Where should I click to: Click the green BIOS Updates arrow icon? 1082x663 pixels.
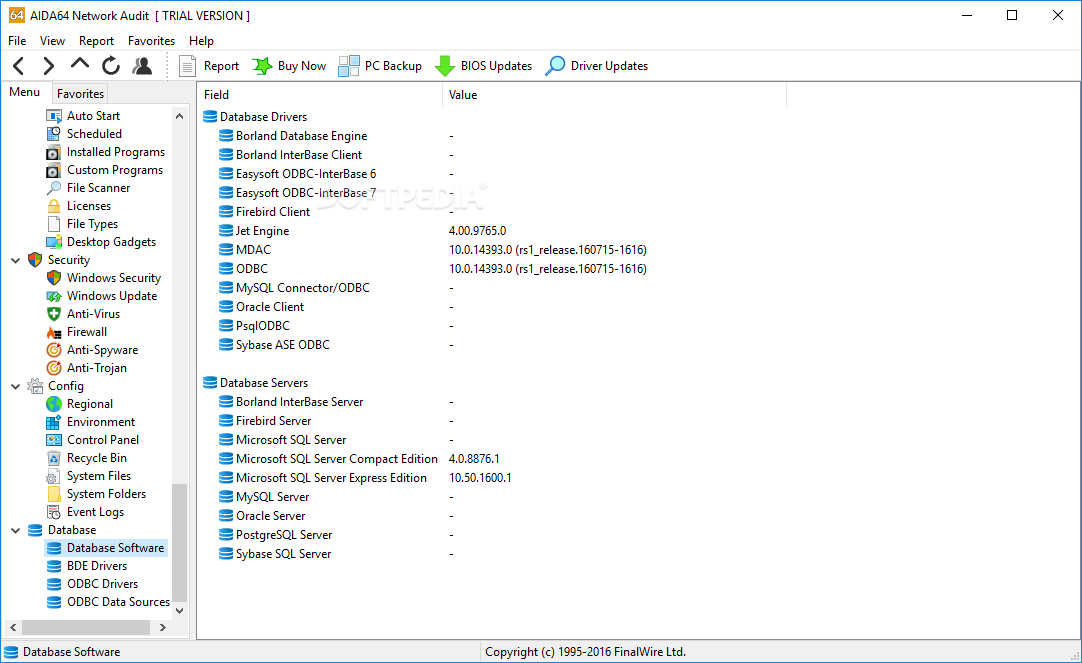click(444, 66)
